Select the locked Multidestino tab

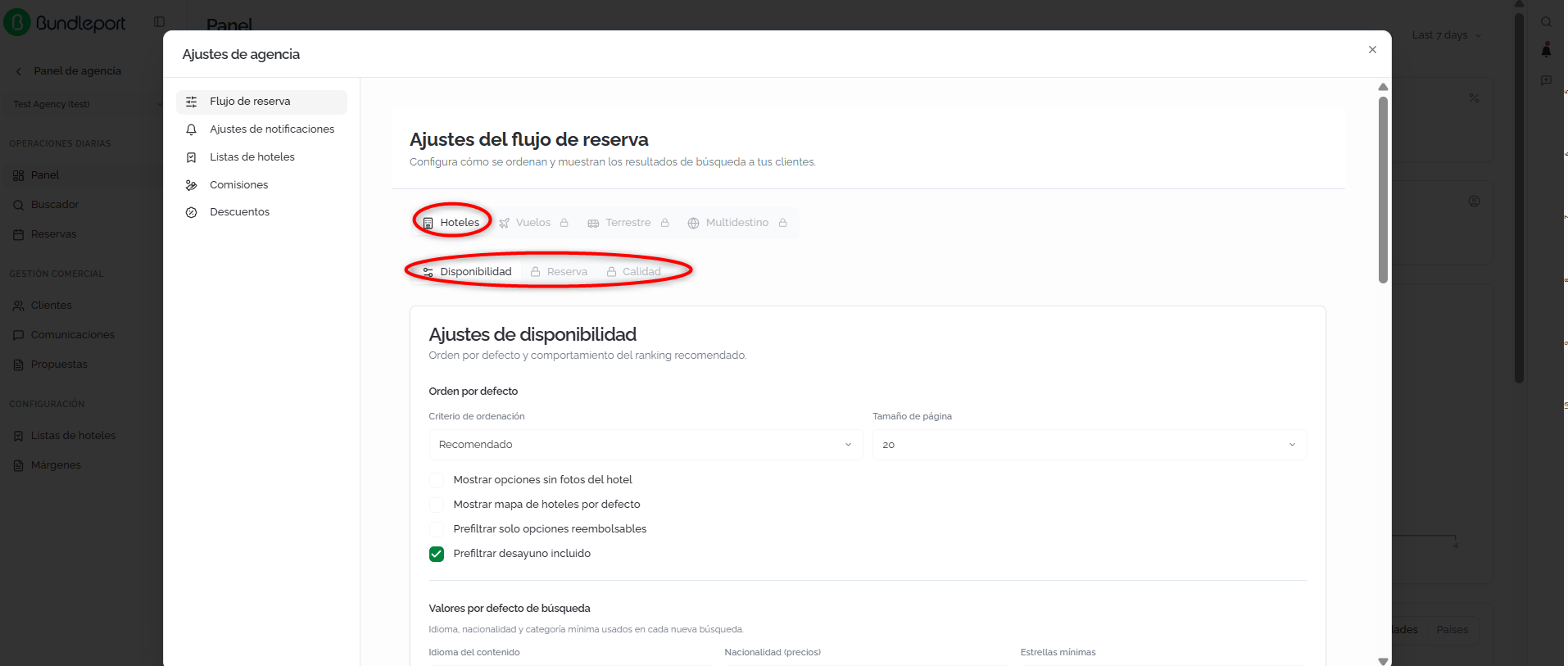(737, 223)
